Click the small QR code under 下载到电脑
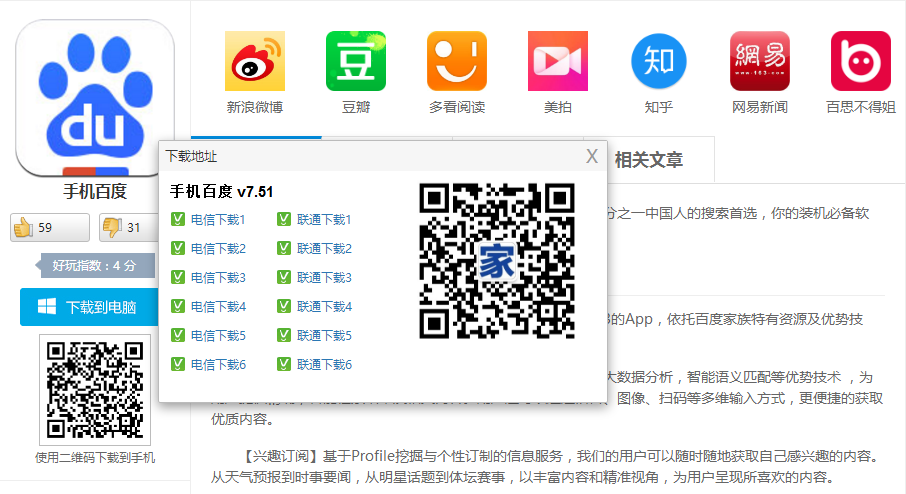Image resolution: width=906 pixels, height=494 pixels. pos(95,390)
